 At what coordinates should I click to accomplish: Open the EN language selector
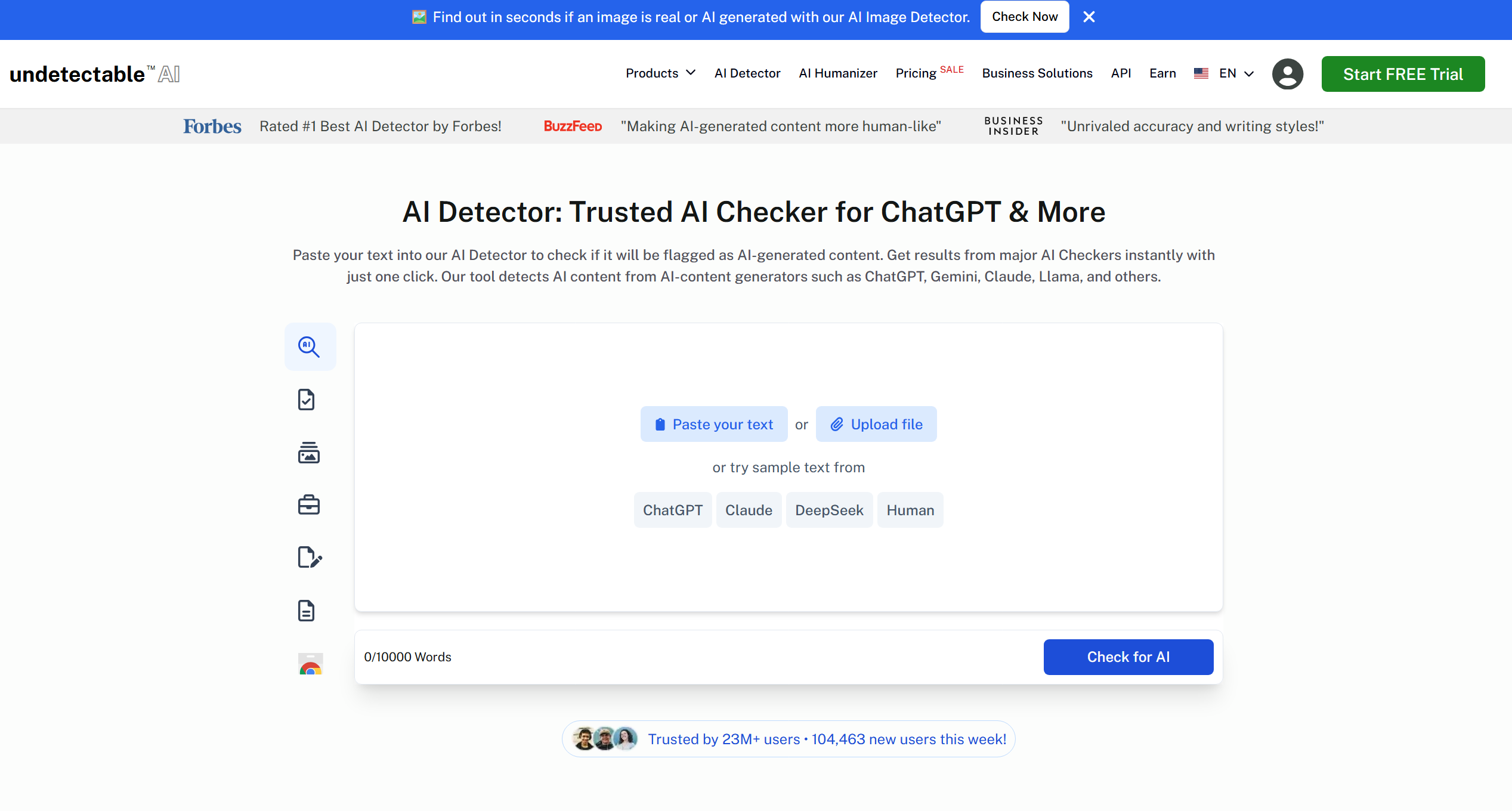coord(1236,73)
